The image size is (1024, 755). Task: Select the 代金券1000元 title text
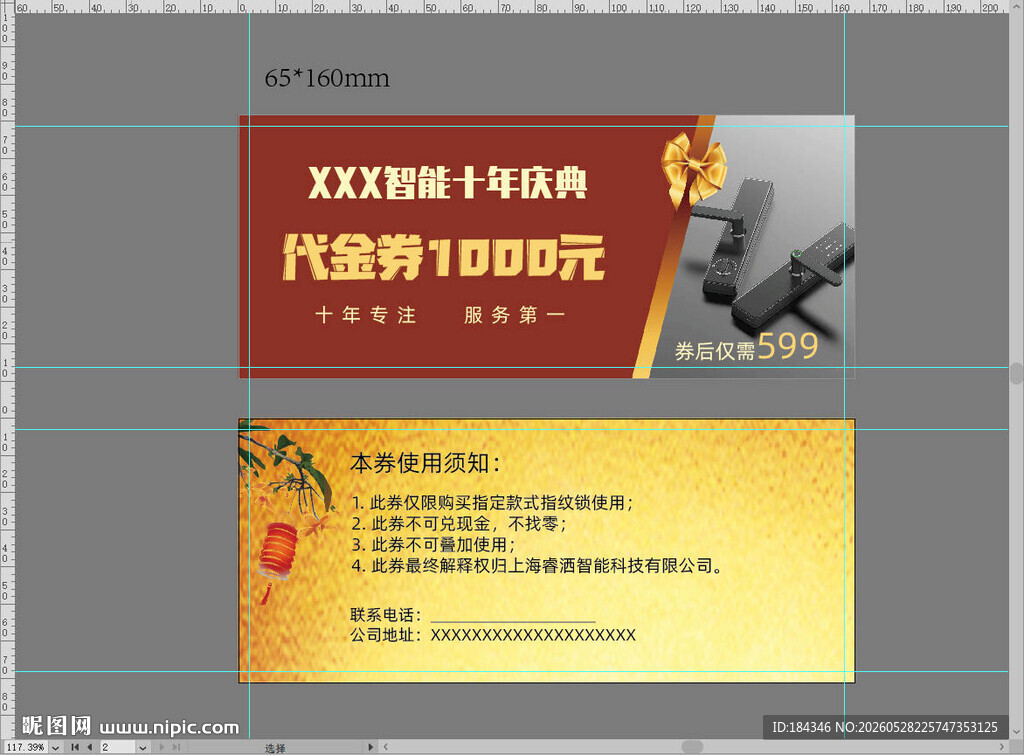coord(444,257)
